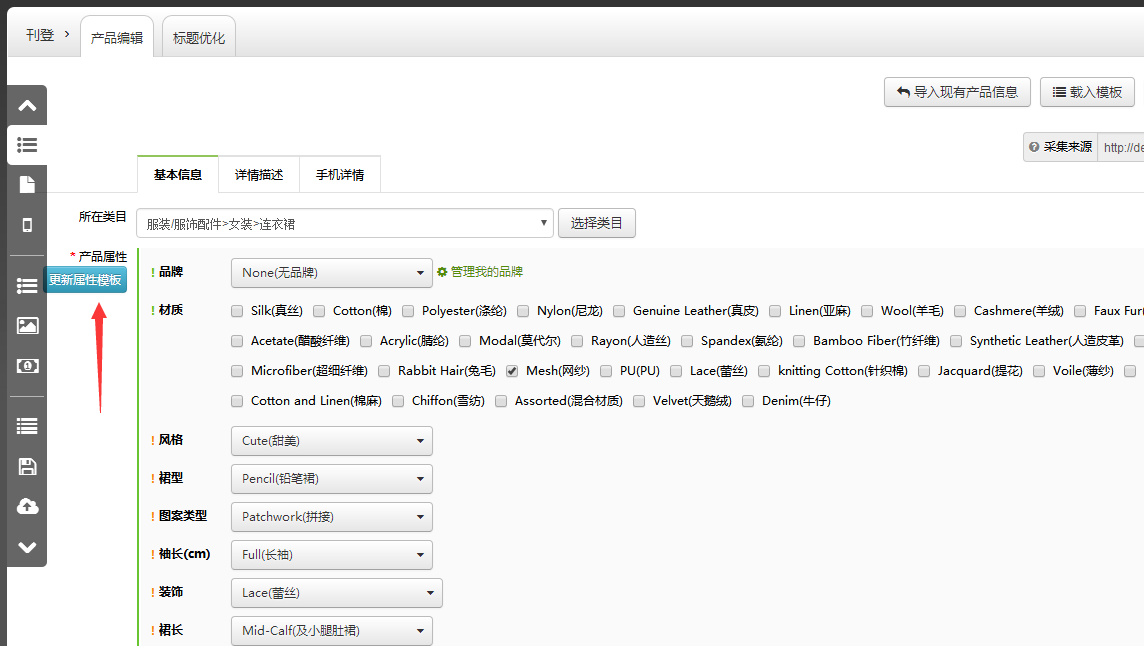
Task: Click the 更新属性模板 button
Action: [x=85, y=280]
